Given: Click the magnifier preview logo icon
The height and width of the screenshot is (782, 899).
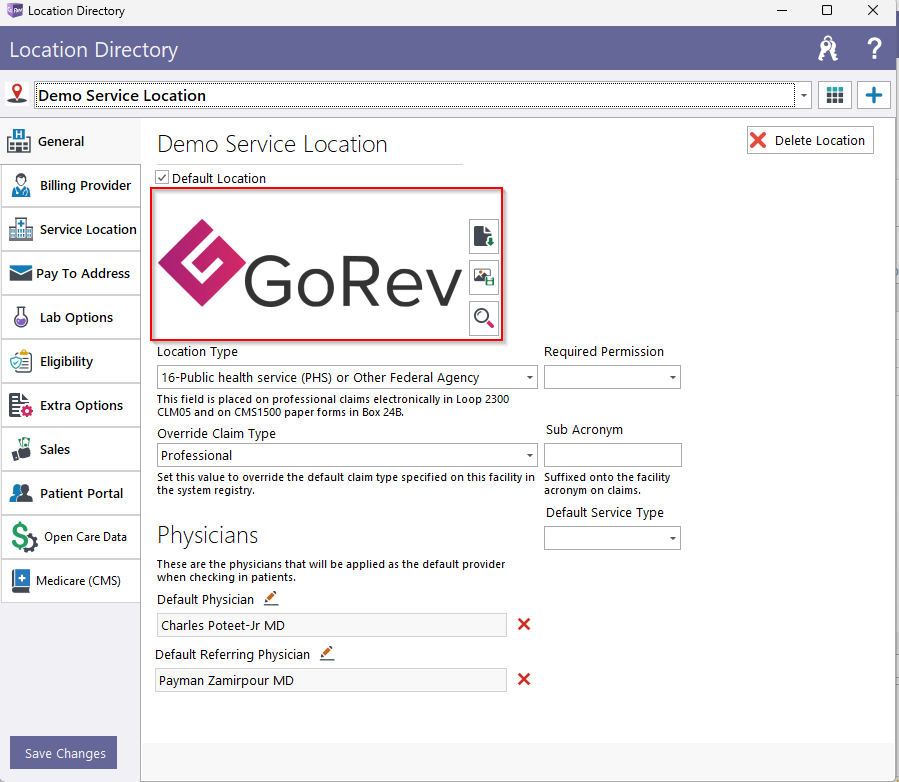Looking at the screenshot, I should click(x=483, y=318).
